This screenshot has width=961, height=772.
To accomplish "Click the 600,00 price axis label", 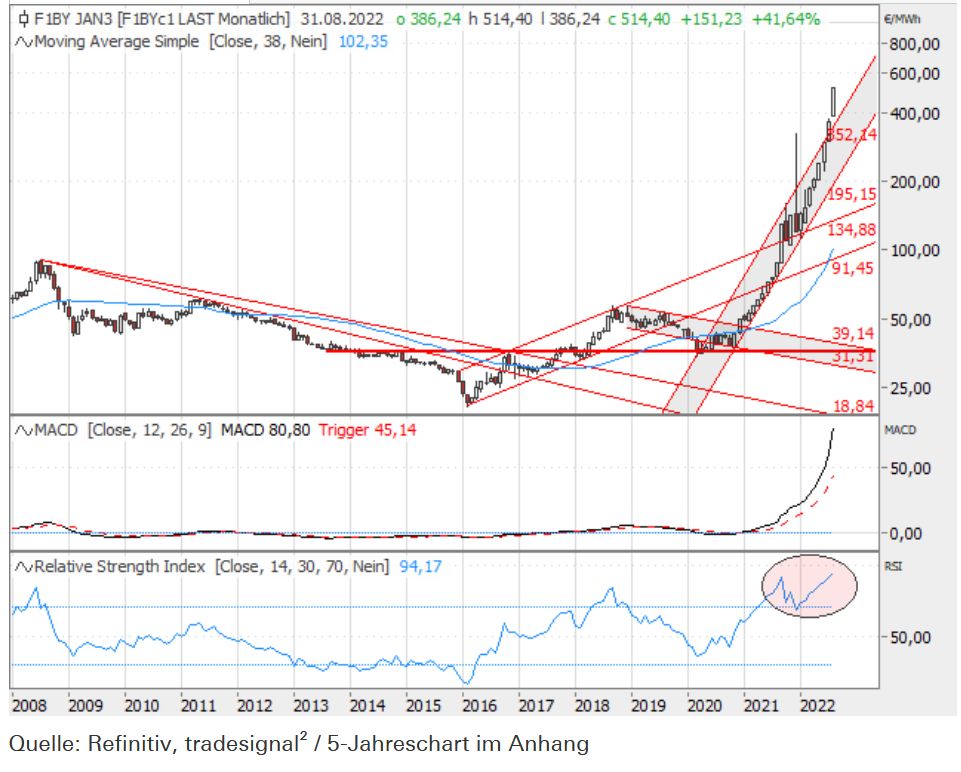I will click(x=914, y=74).
